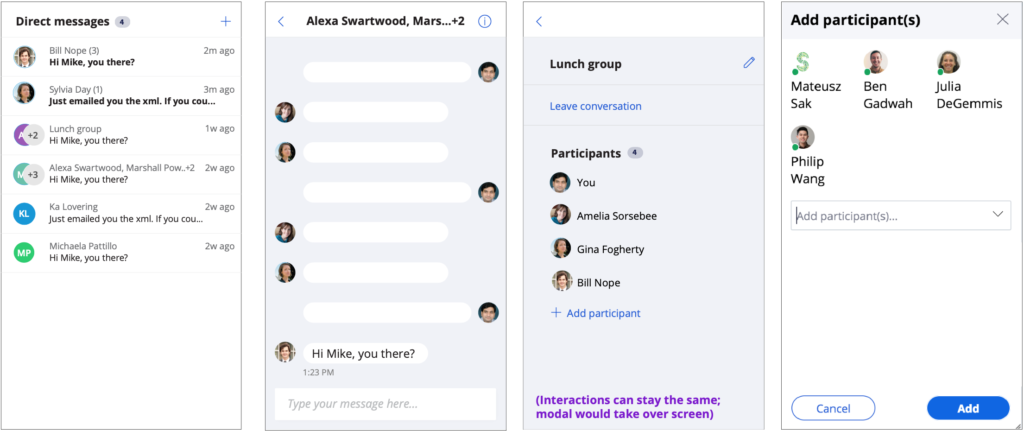
Task: Click Leave conversation link
Action: 596,106
